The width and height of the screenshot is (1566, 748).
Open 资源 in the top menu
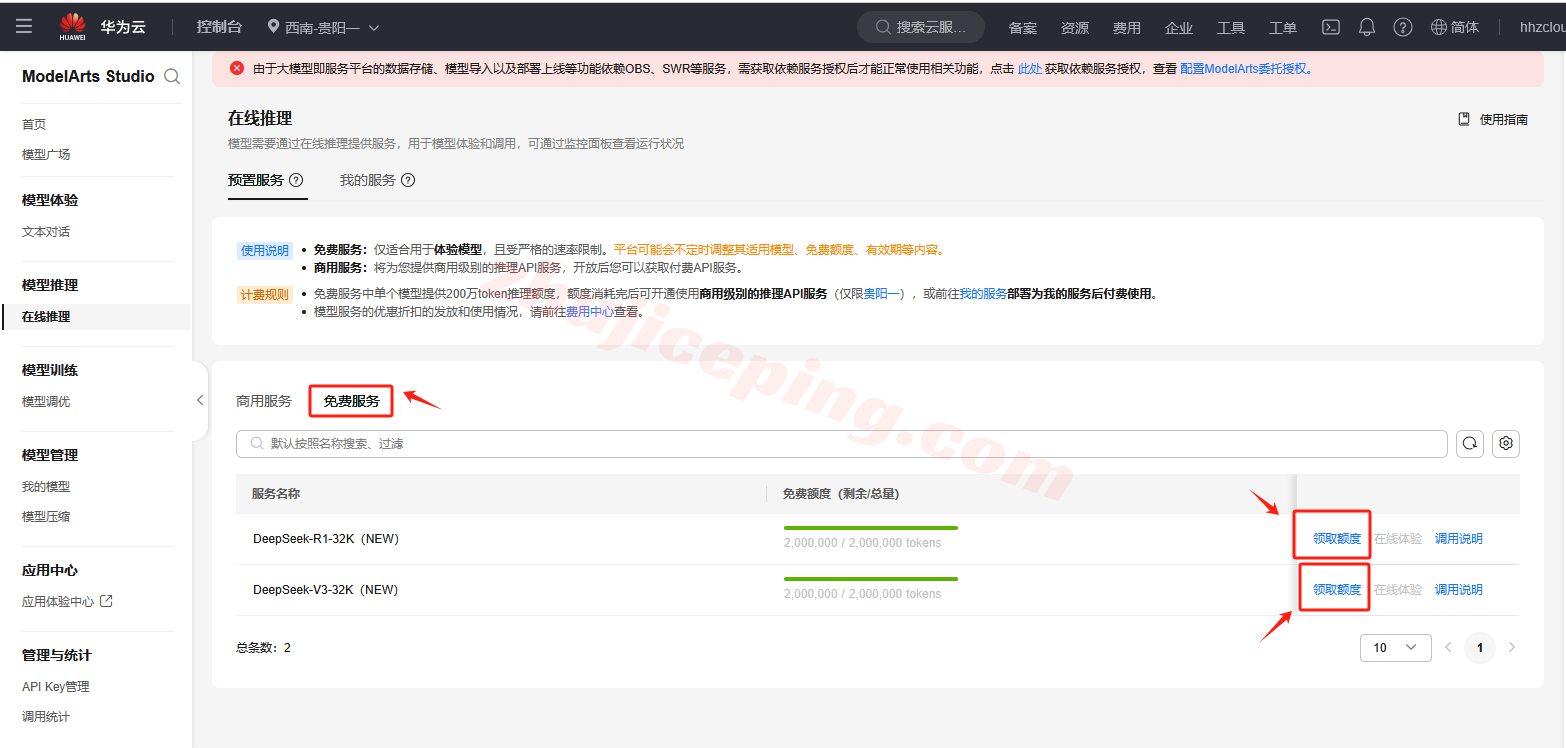pyautogui.click(x=1075, y=27)
